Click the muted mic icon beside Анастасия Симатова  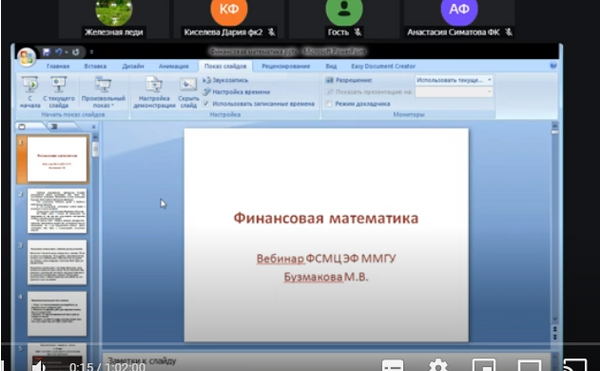coord(508,32)
